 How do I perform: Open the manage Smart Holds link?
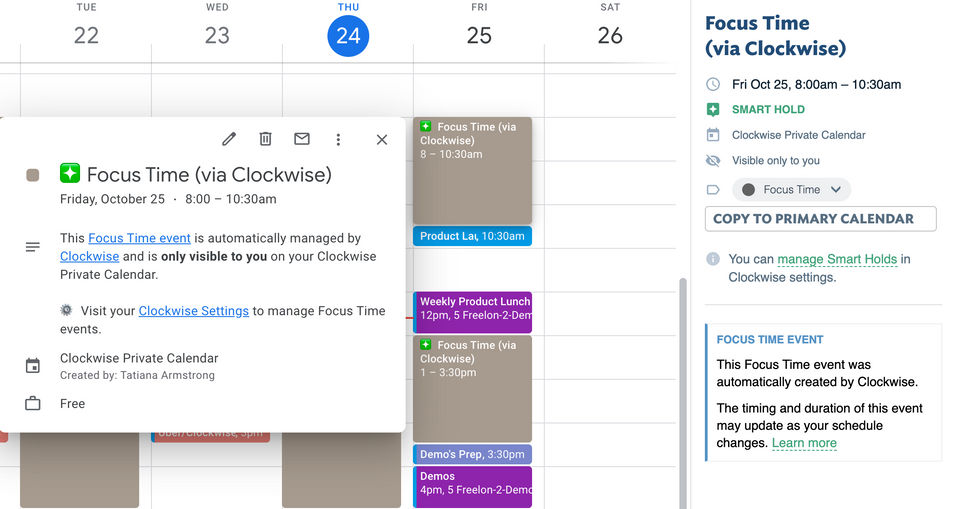click(837, 259)
